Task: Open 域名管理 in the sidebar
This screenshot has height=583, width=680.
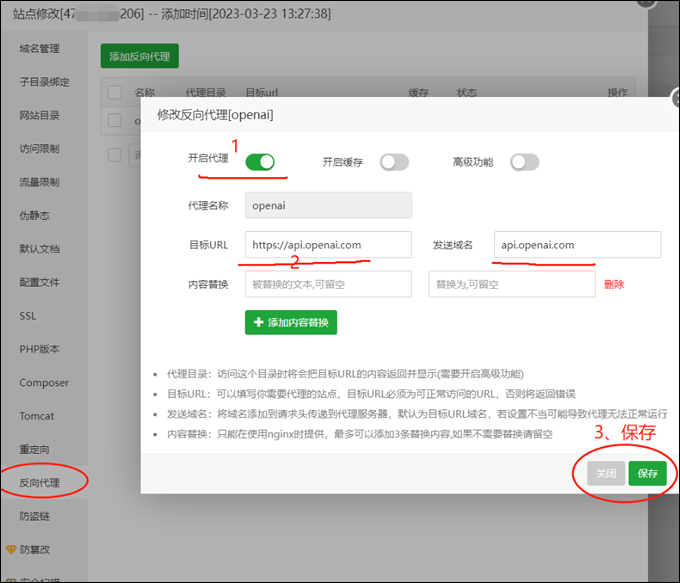Action: pyautogui.click(x=39, y=48)
